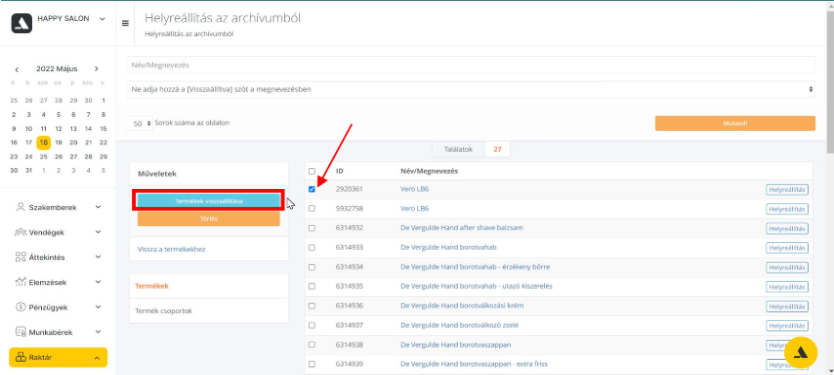Toggle the select-all checkbox in table header

(312, 171)
